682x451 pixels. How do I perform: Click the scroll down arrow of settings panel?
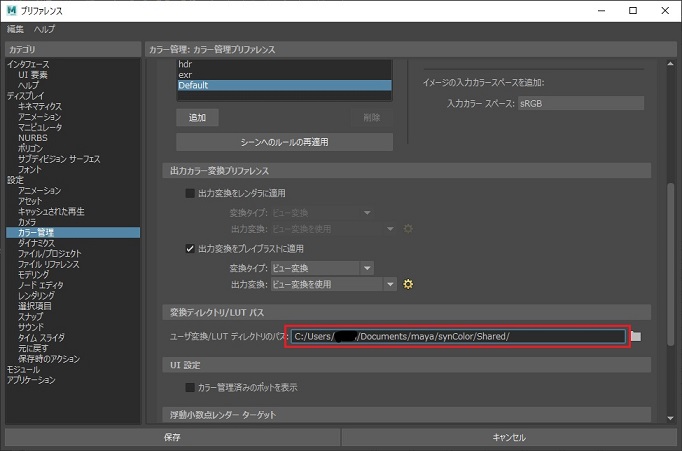coord(670,418)
